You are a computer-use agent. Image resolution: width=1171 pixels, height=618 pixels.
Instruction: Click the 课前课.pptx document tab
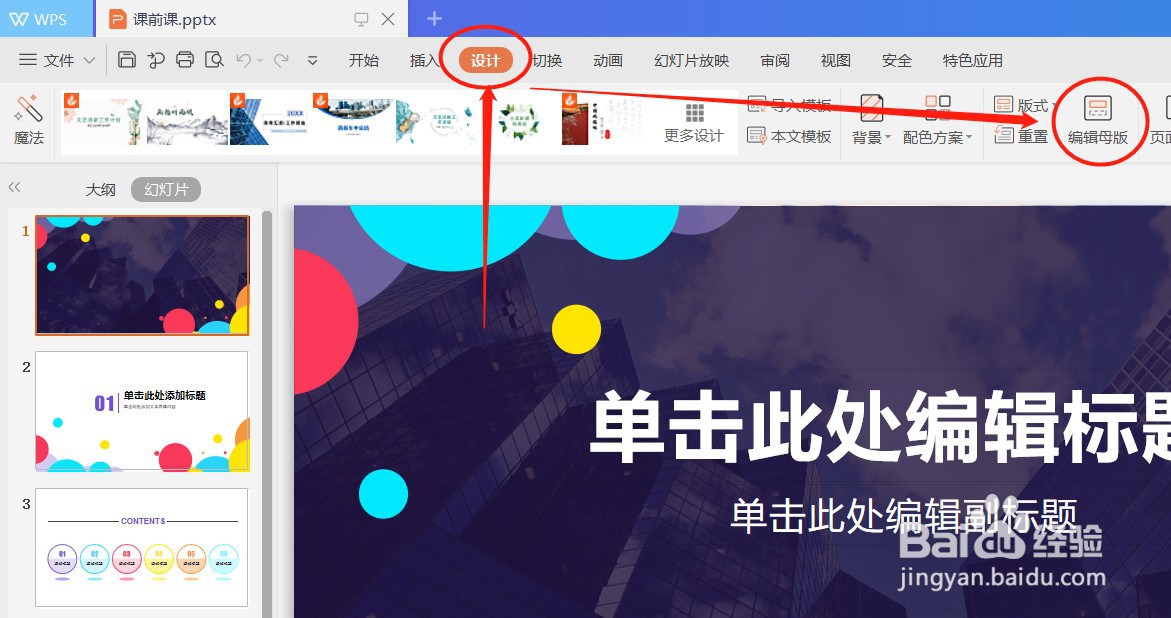252,19
